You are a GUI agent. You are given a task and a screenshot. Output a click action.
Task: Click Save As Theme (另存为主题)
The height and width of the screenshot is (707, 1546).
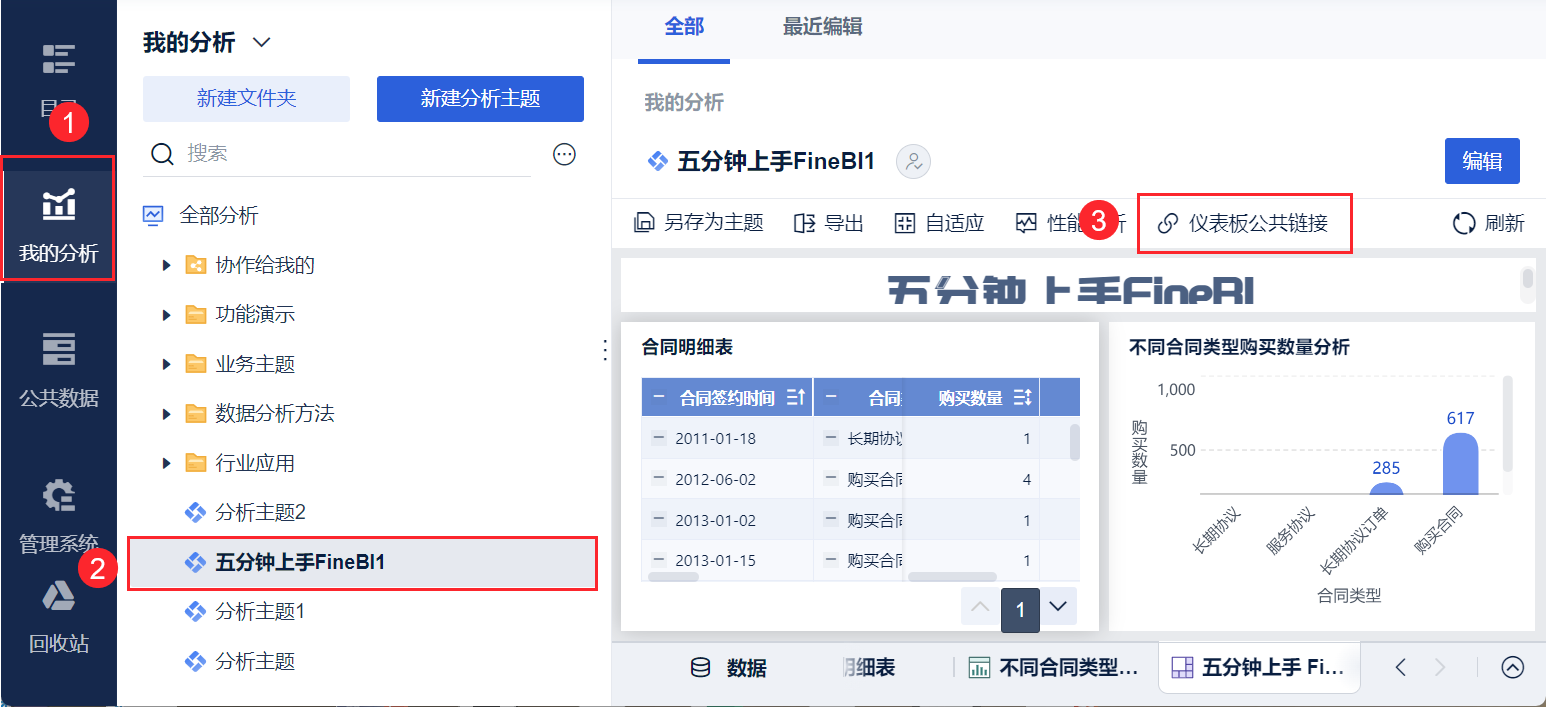699,223
